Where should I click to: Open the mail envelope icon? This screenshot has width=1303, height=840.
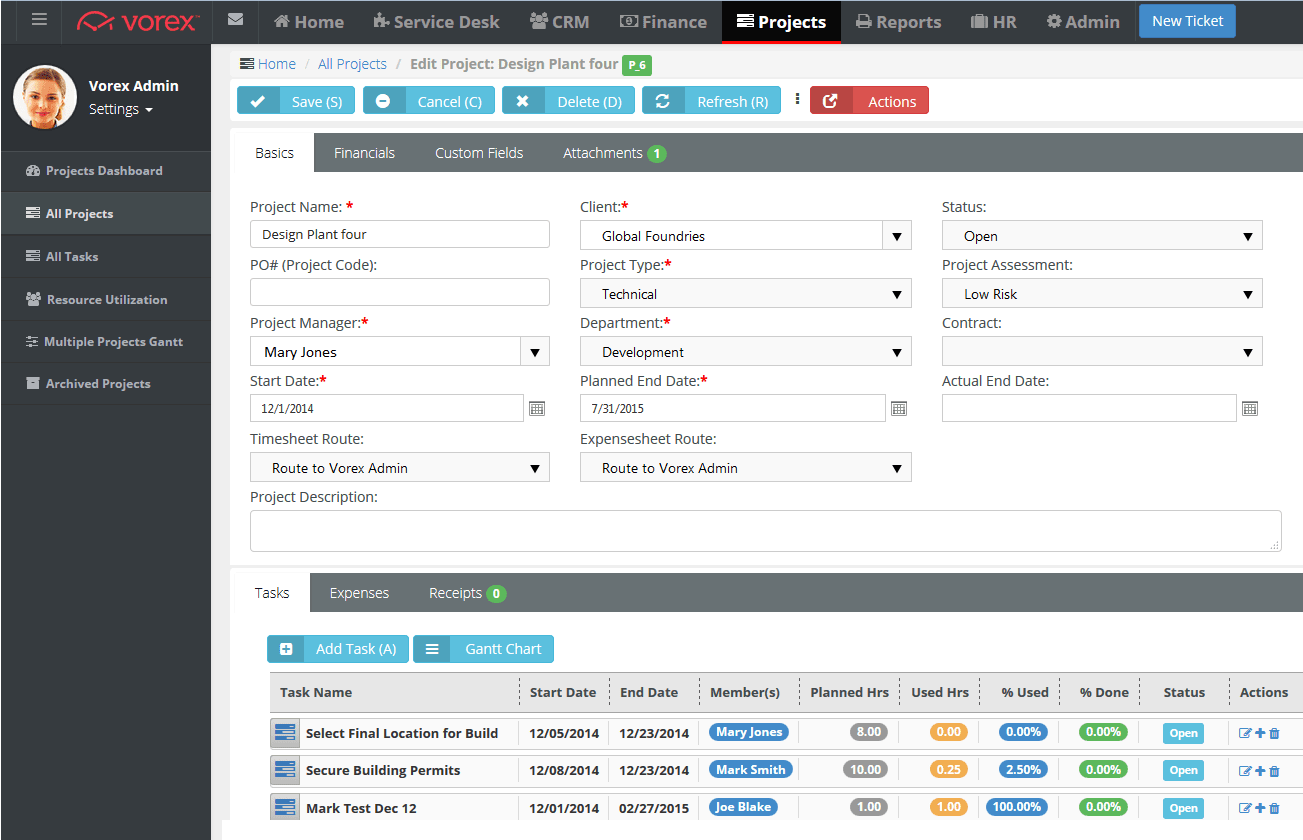tap(235, 20)
